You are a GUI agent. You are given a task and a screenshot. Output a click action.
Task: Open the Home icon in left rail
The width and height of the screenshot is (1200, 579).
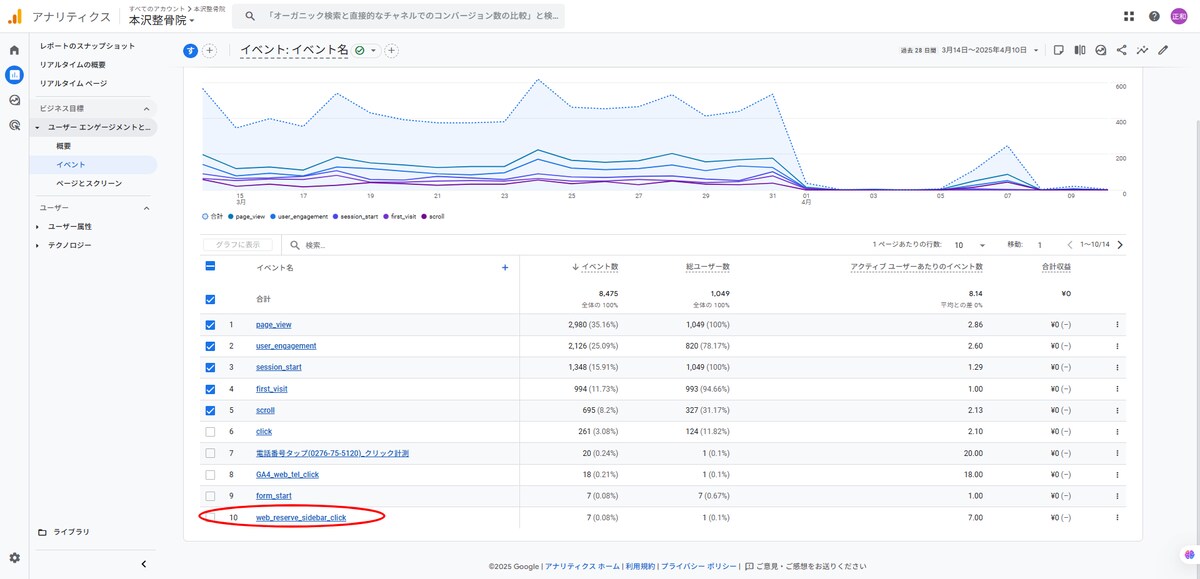[x=14, y=50]
